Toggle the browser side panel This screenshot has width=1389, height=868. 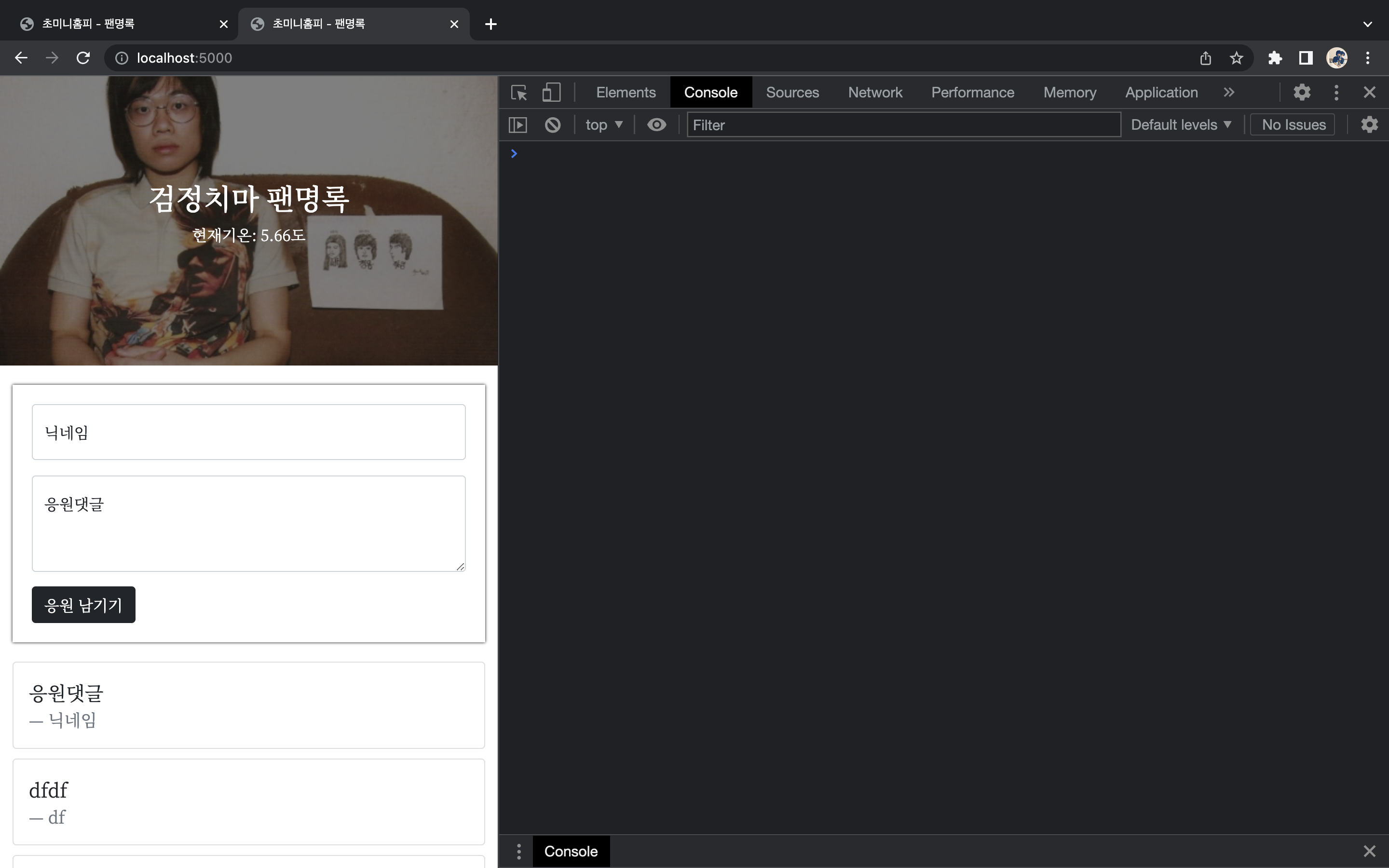(x=1306, y=58)
